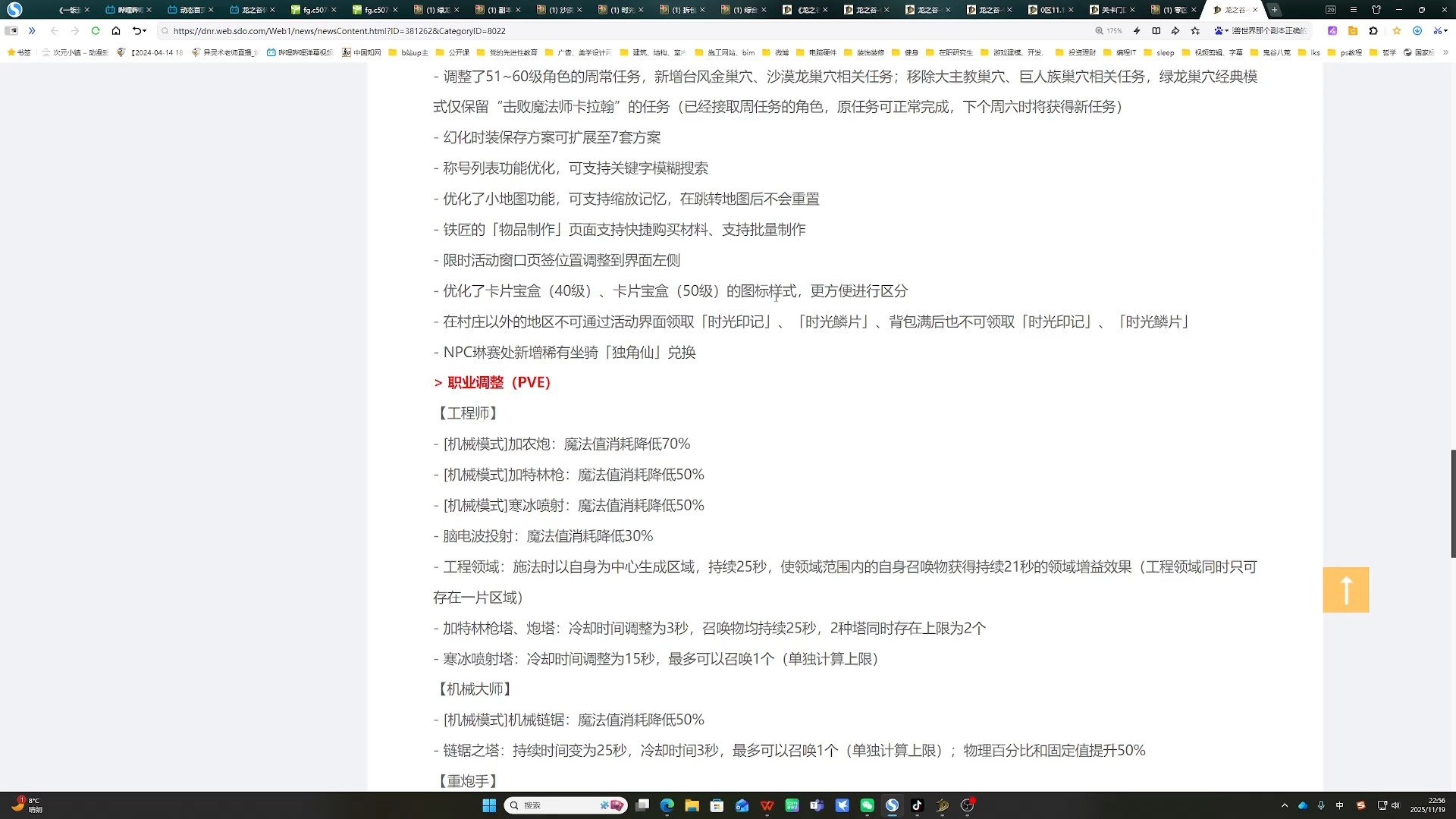Click the Baidu AI assistant icon

(x=1218, y=31)
